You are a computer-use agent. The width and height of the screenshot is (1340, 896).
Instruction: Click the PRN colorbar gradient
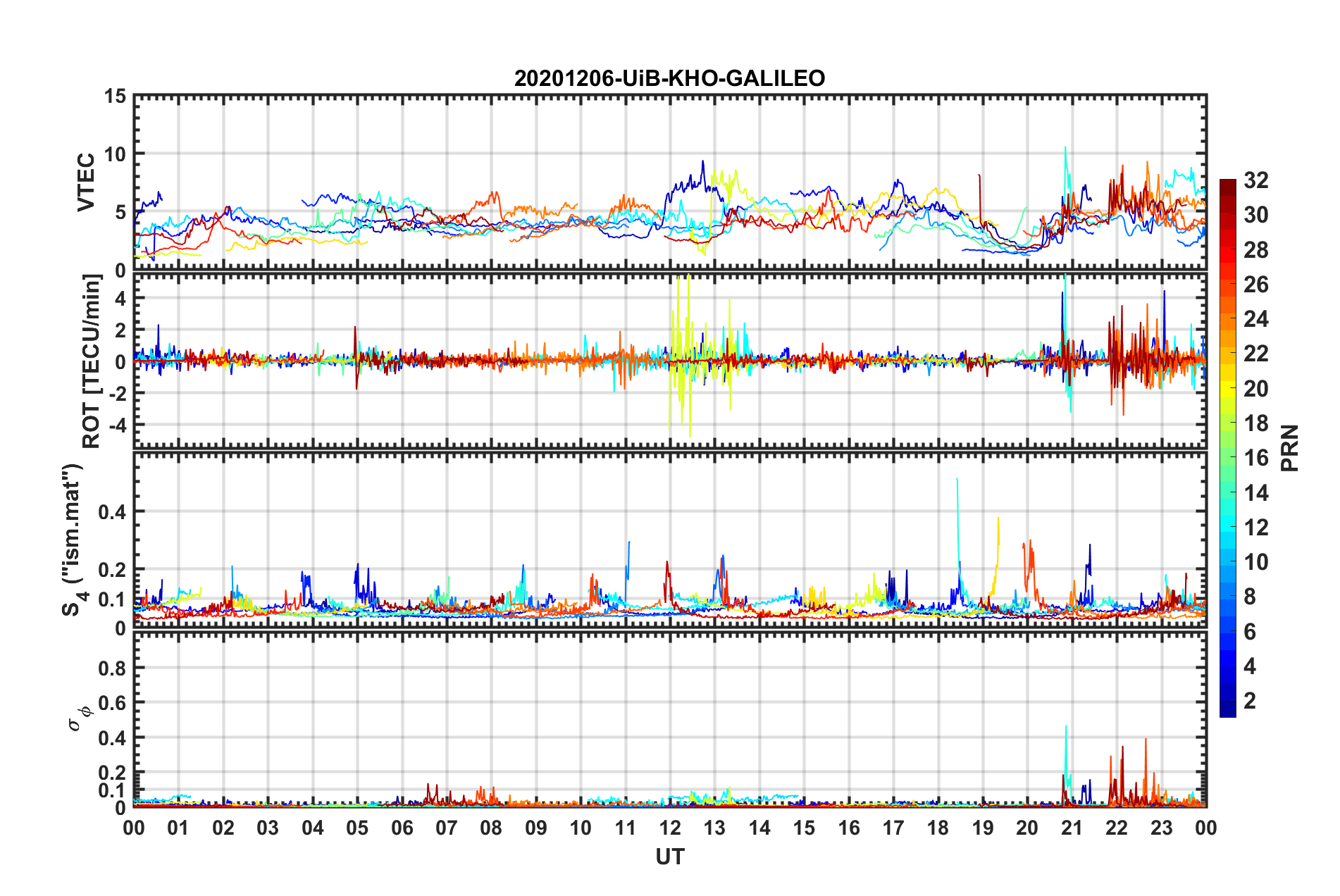tap(1227, 448)
